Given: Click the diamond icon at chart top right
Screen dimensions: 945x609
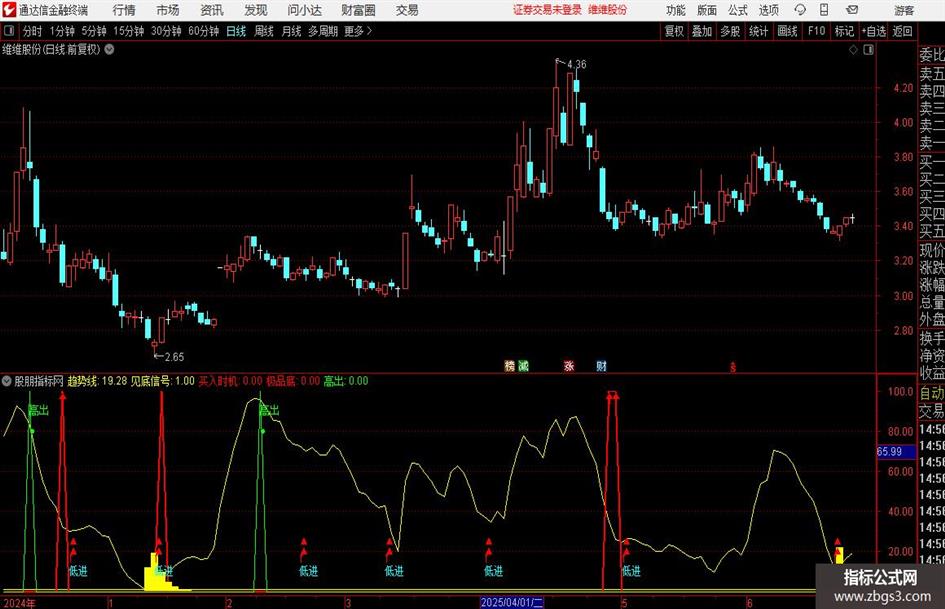Looking at the screenshot, I should pos(853,50).
